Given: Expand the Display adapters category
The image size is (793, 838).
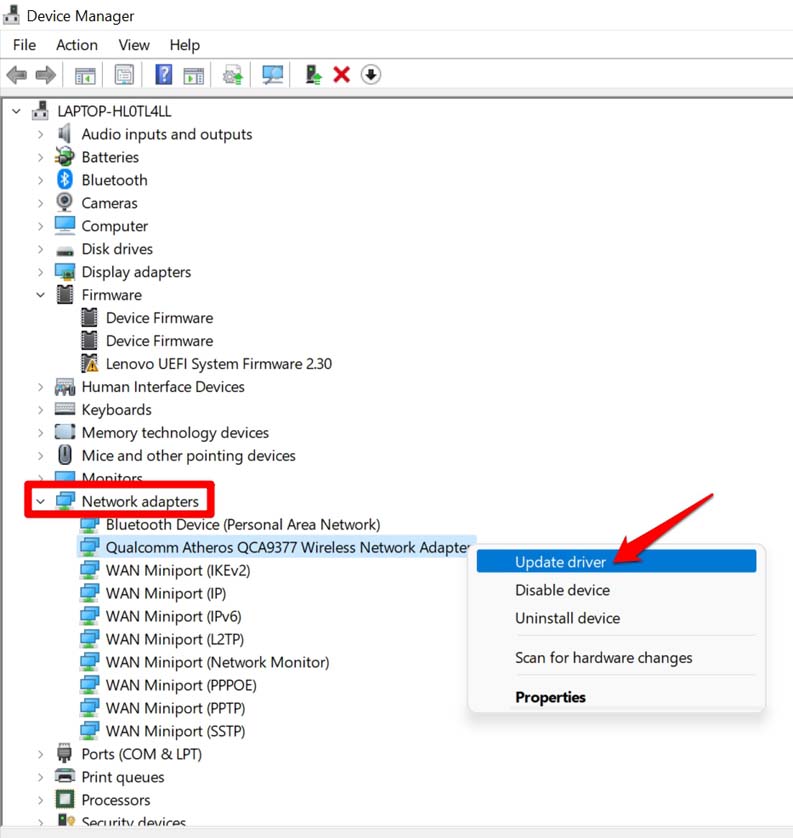Looking at the screenshot, I should (x=41, y=272).
